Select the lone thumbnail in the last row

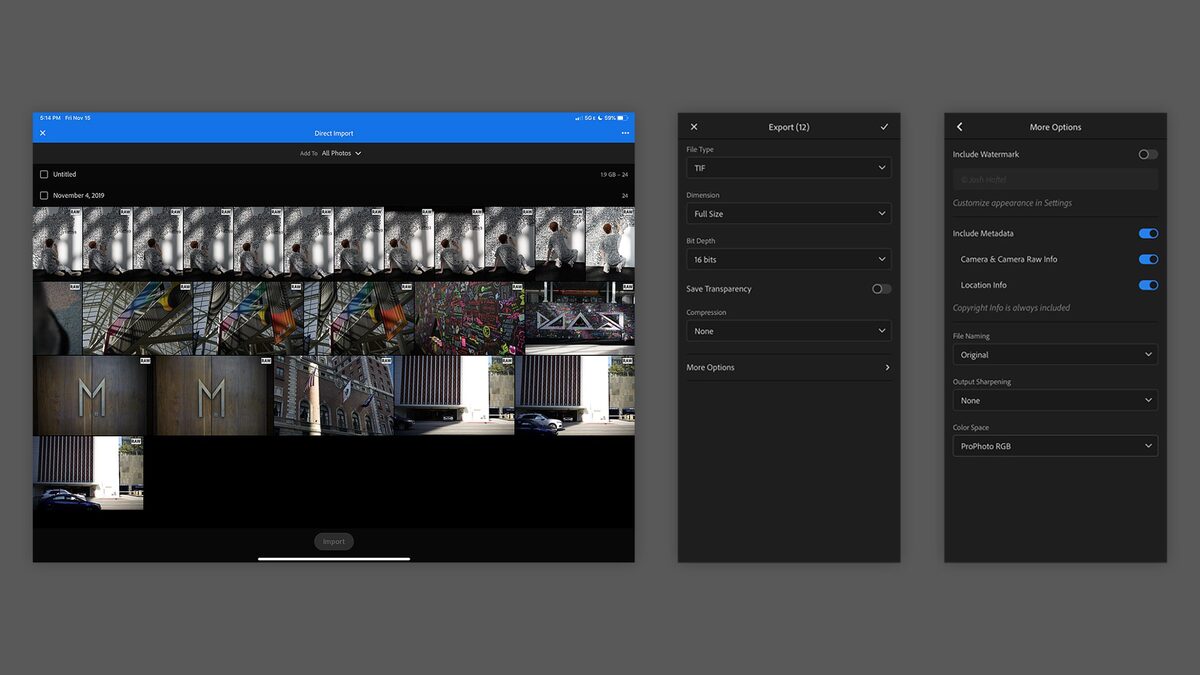pos(88,473)
